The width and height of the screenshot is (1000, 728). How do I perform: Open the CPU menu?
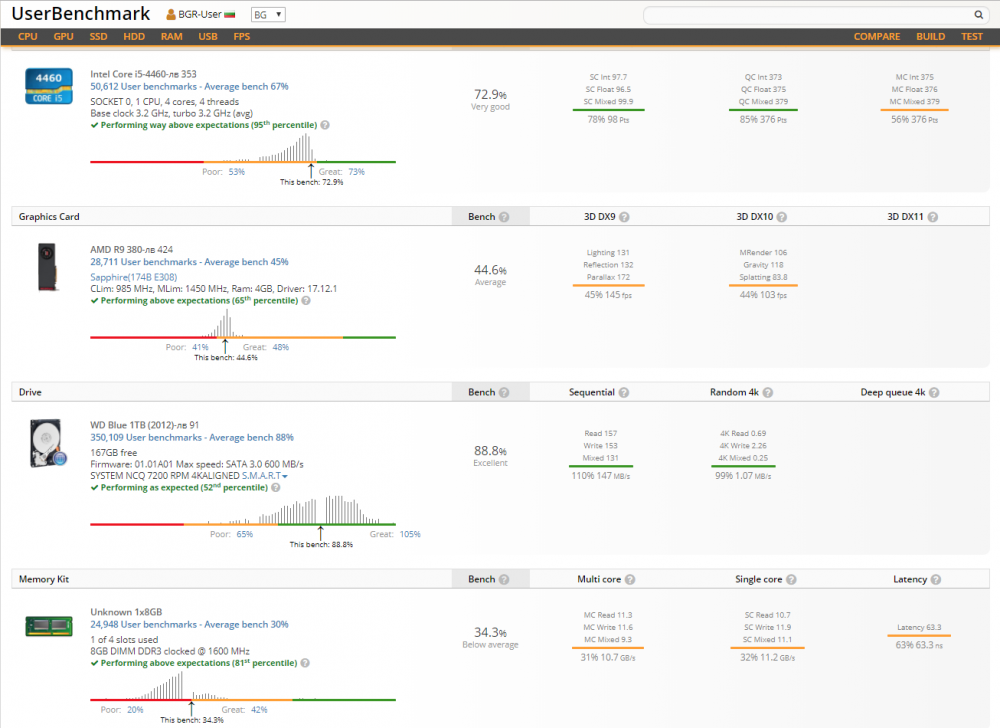coord(27,36)
